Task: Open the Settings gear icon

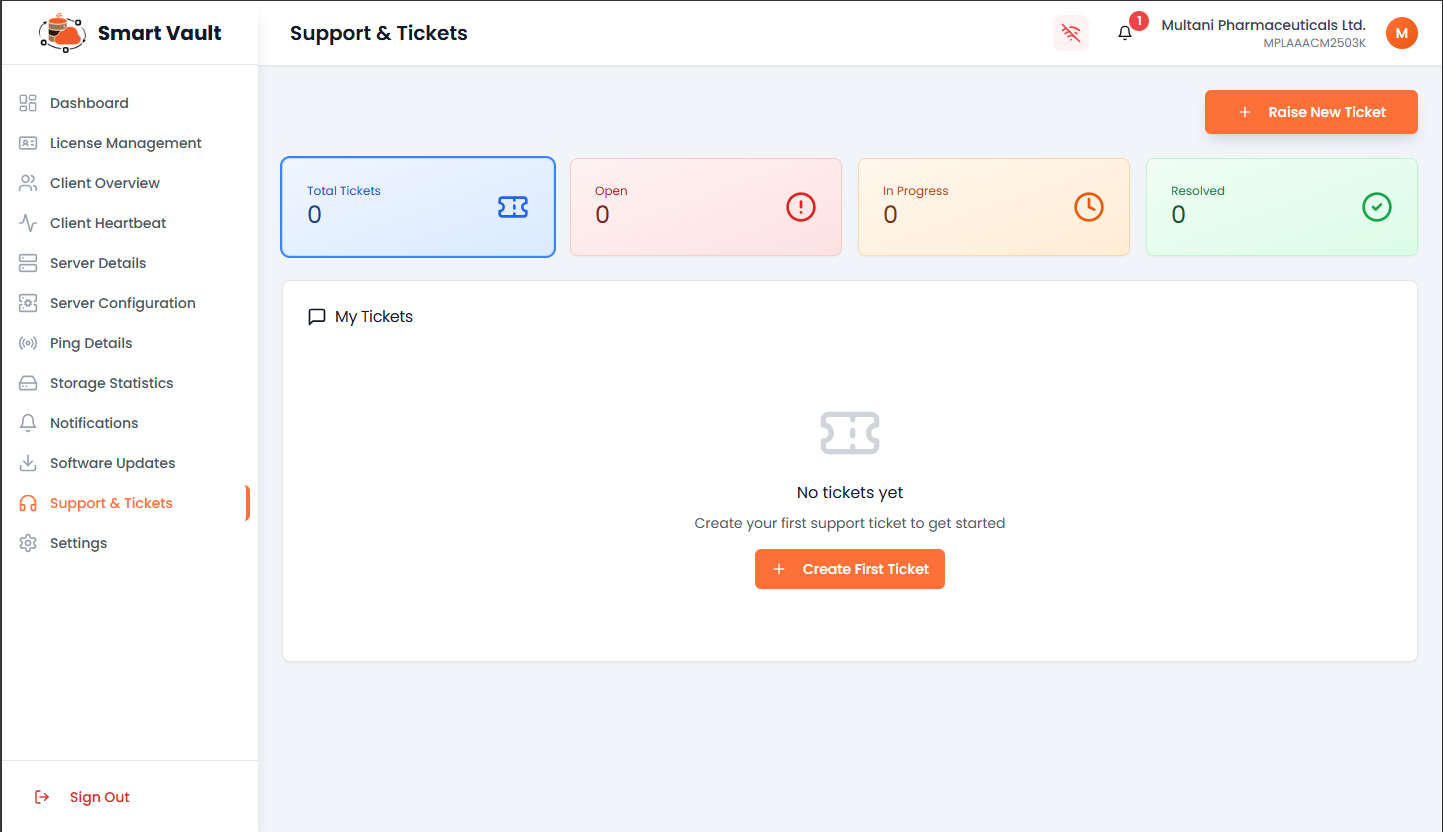Action: click(x=28, y=543)
